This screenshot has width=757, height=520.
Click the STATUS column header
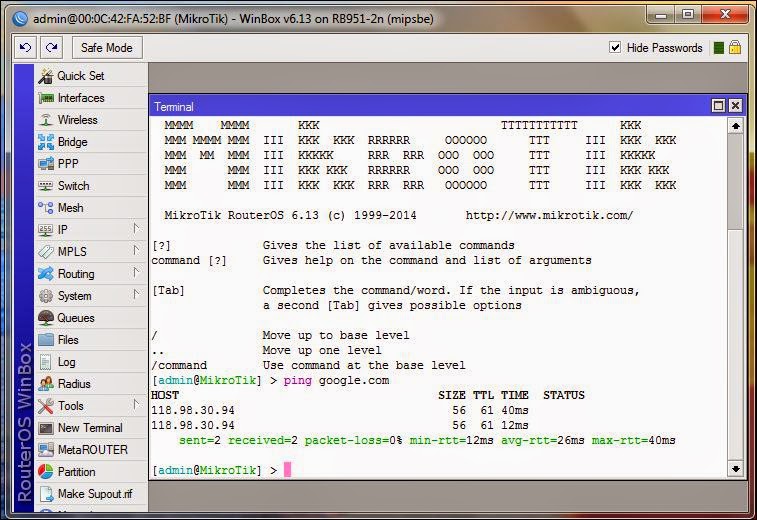tap(563, 395)
